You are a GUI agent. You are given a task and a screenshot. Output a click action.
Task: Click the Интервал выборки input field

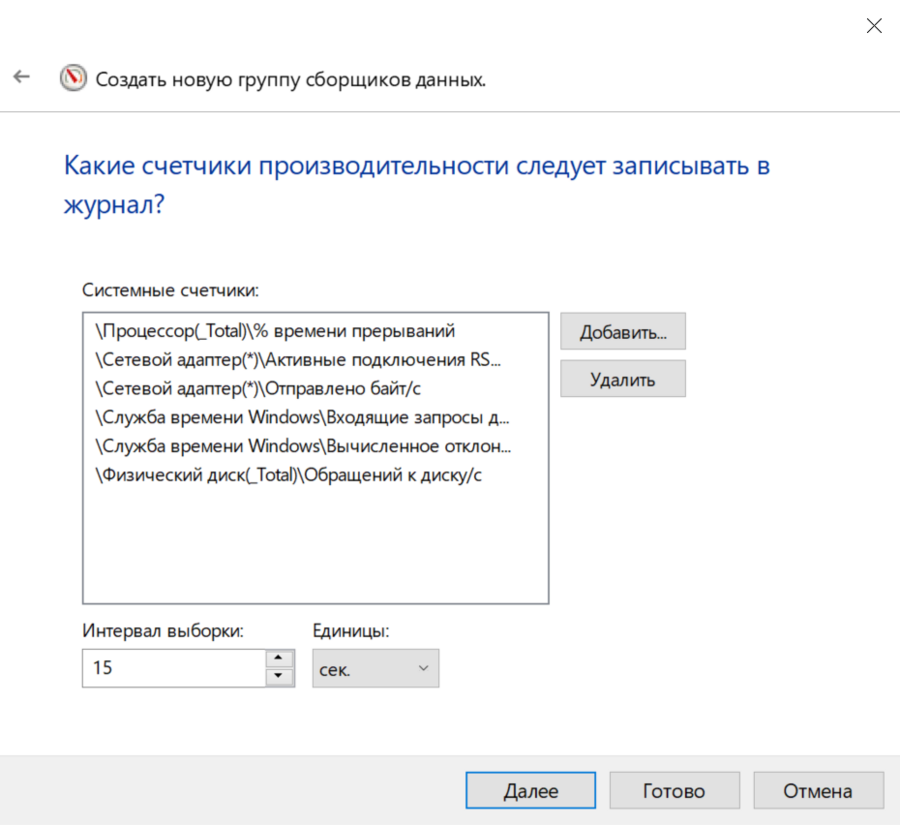173,668
